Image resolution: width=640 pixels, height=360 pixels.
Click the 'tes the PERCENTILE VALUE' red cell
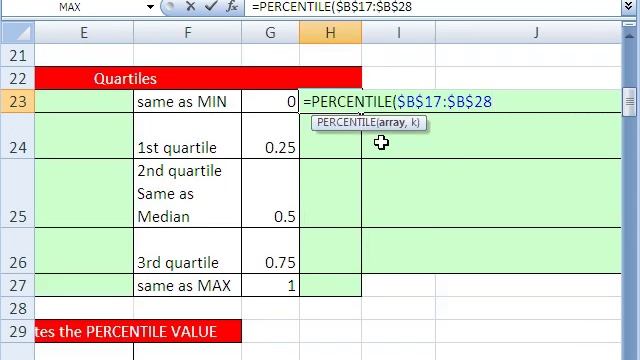(138, 331)
